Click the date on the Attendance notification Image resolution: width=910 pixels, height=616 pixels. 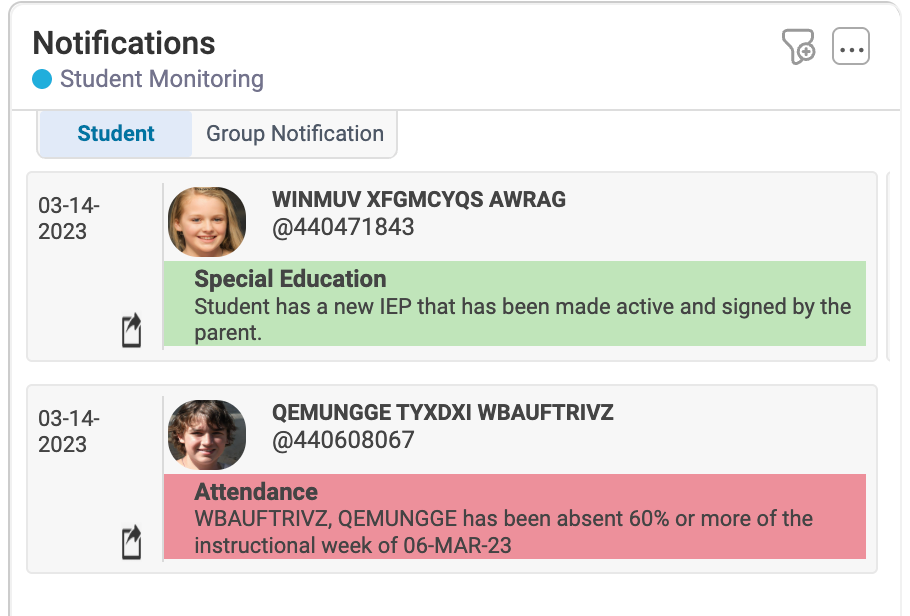(69, 431)
